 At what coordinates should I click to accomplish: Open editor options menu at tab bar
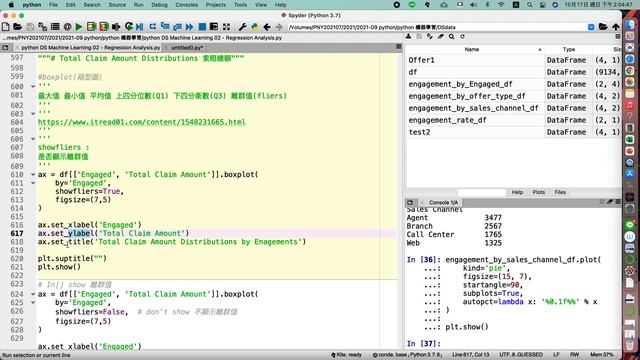399,47
